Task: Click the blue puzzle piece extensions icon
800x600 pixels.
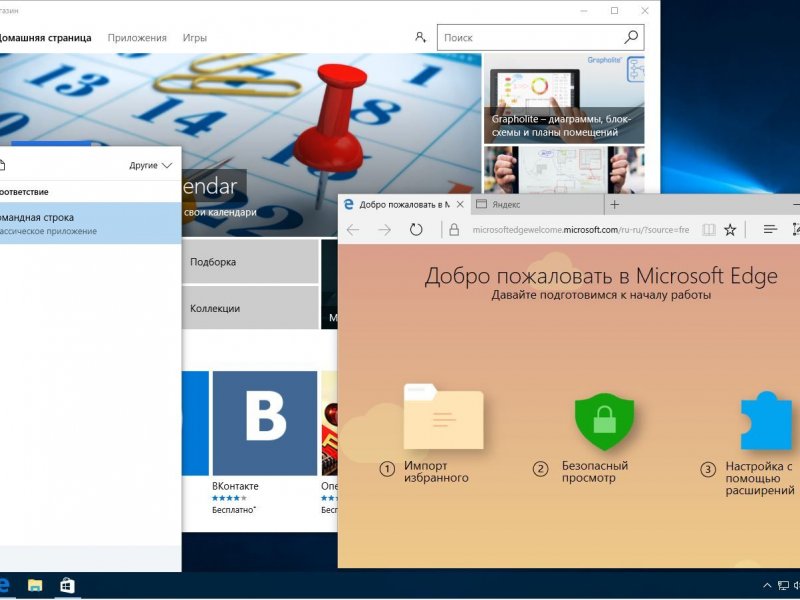Action: point(767,420)
